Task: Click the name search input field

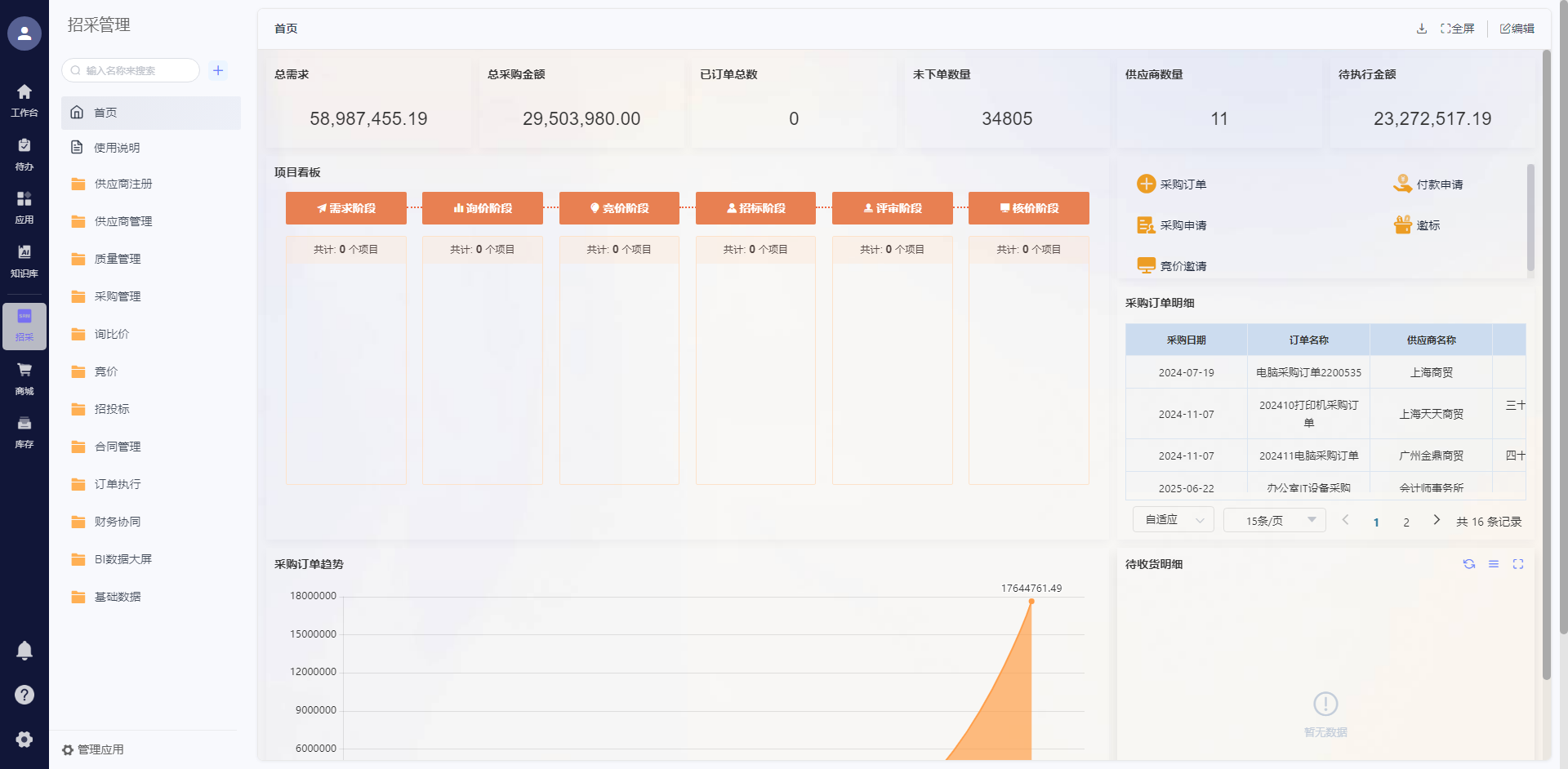Action: point(135,70)
